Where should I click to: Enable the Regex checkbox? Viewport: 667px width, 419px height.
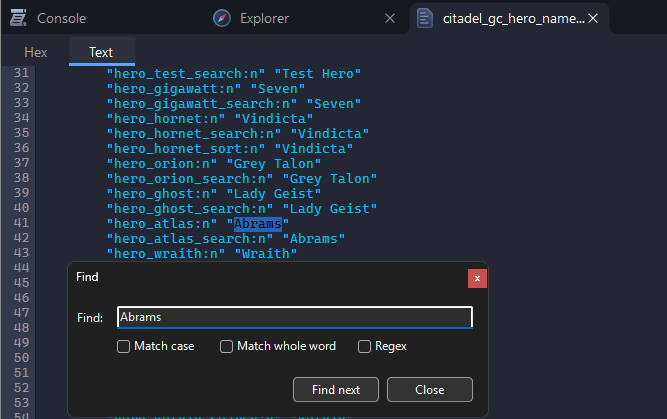(x=364, y=346)
